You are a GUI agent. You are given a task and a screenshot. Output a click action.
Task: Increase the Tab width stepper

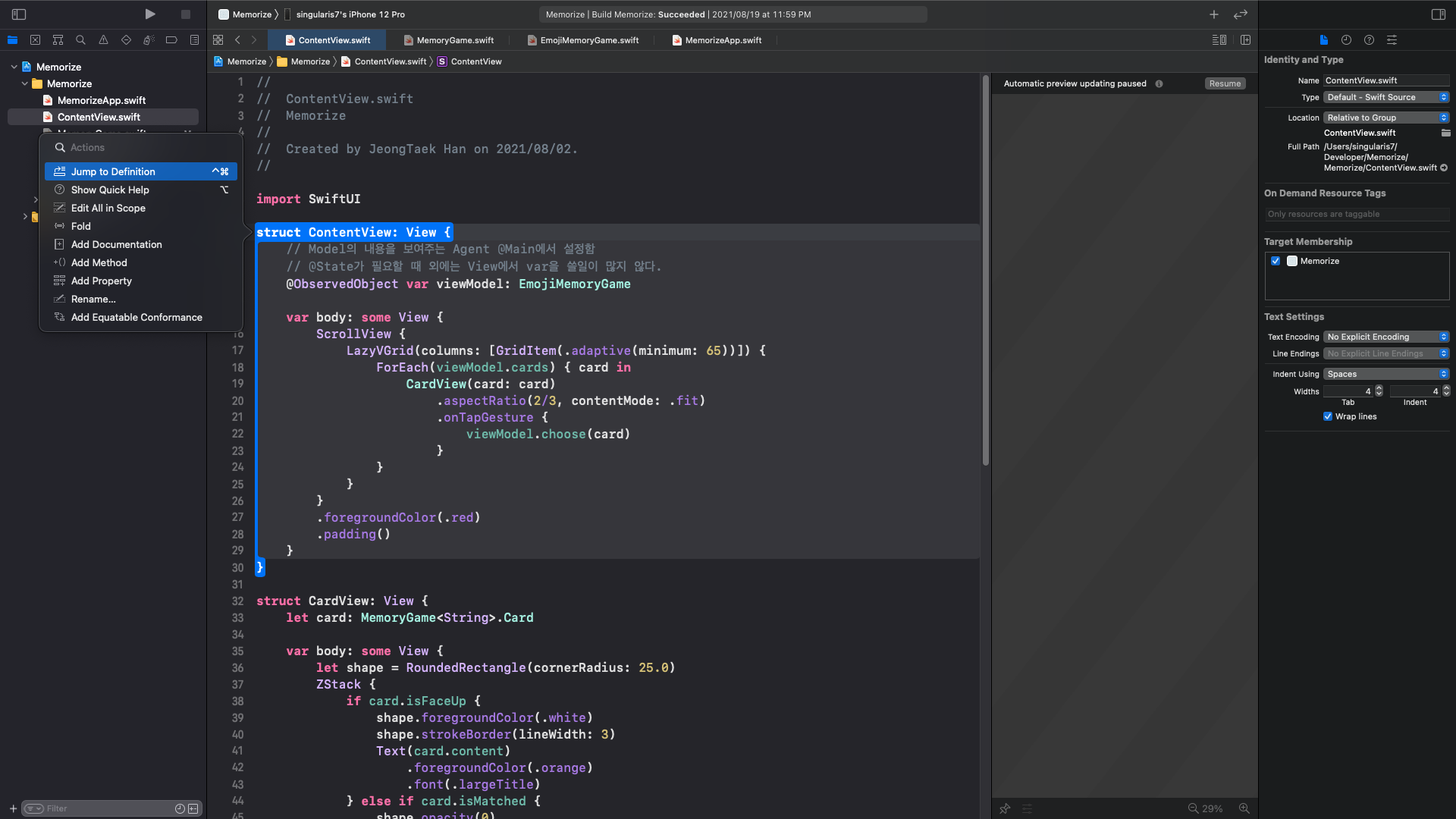(x=1379, y=388)
